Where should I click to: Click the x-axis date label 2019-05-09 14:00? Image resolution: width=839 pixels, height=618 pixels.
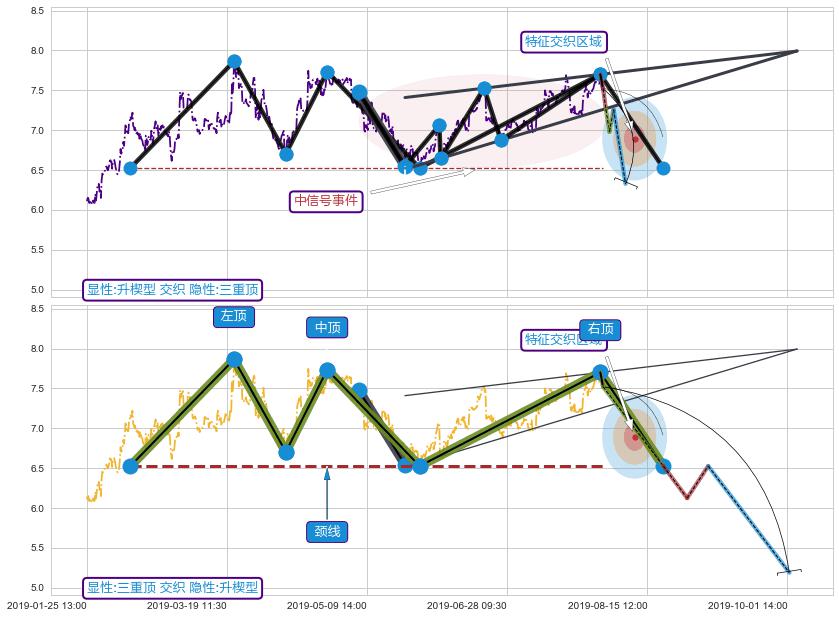pyautogui.click(x=327, y=605)
